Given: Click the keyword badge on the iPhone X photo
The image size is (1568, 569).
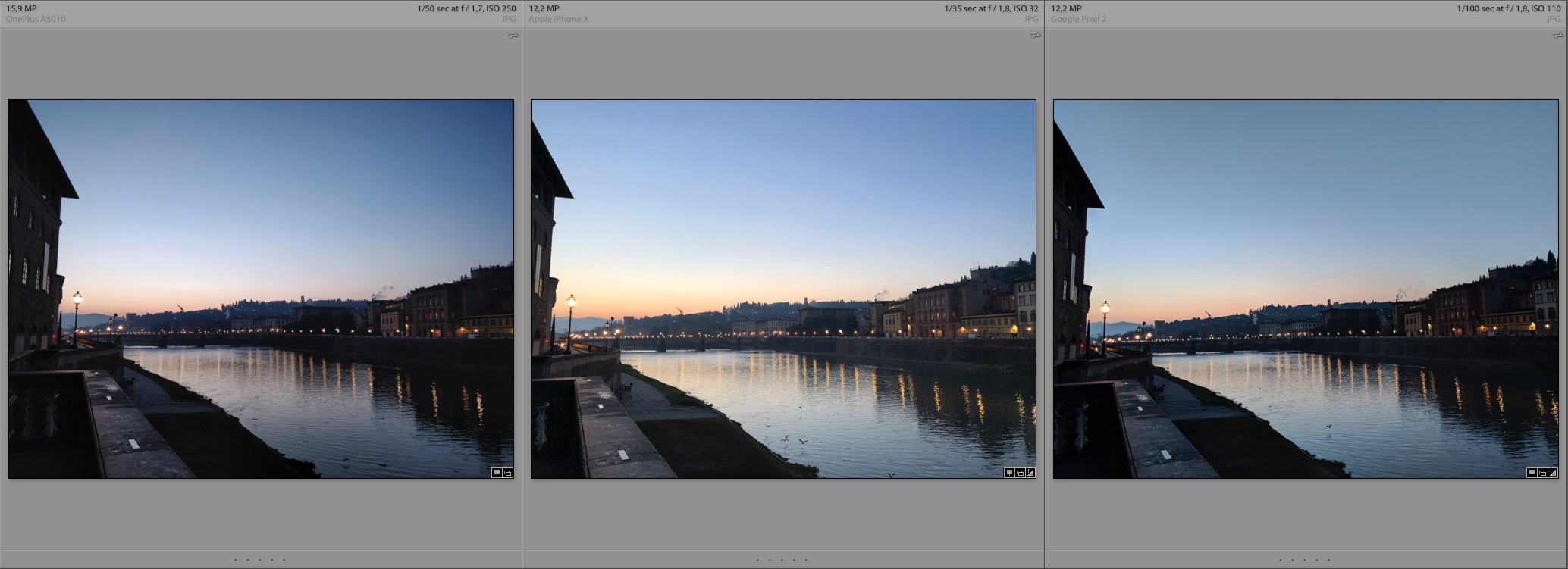Looking at the screenshot, I should [1009, 473].
